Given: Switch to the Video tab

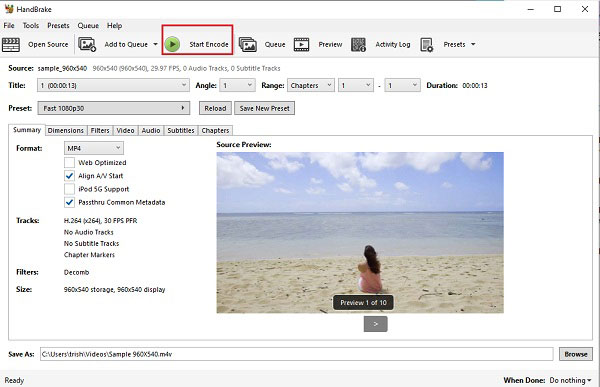Looking at the screenshot, I should (125, 131).
